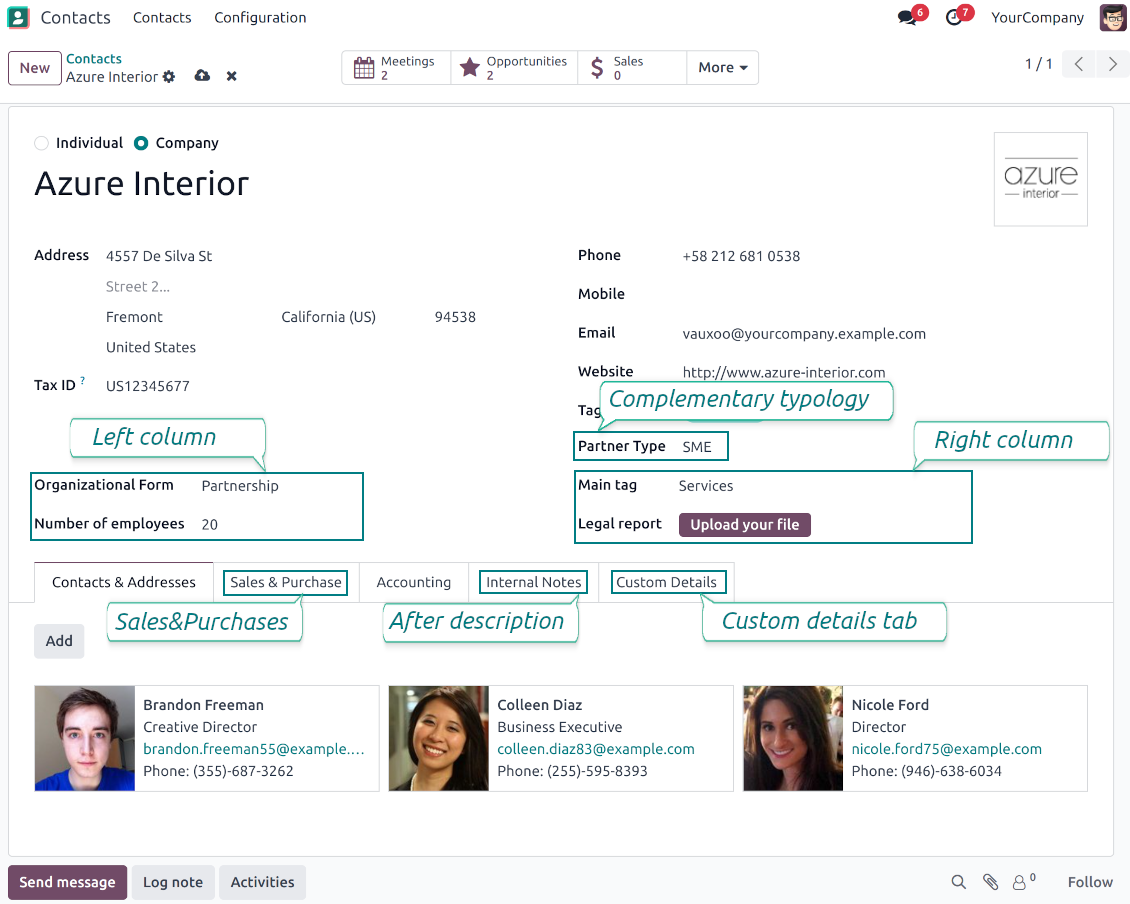Click the Email field vauxoo address
The height and width of the screenshot is (904, 1130).
[x=804, y=334]
